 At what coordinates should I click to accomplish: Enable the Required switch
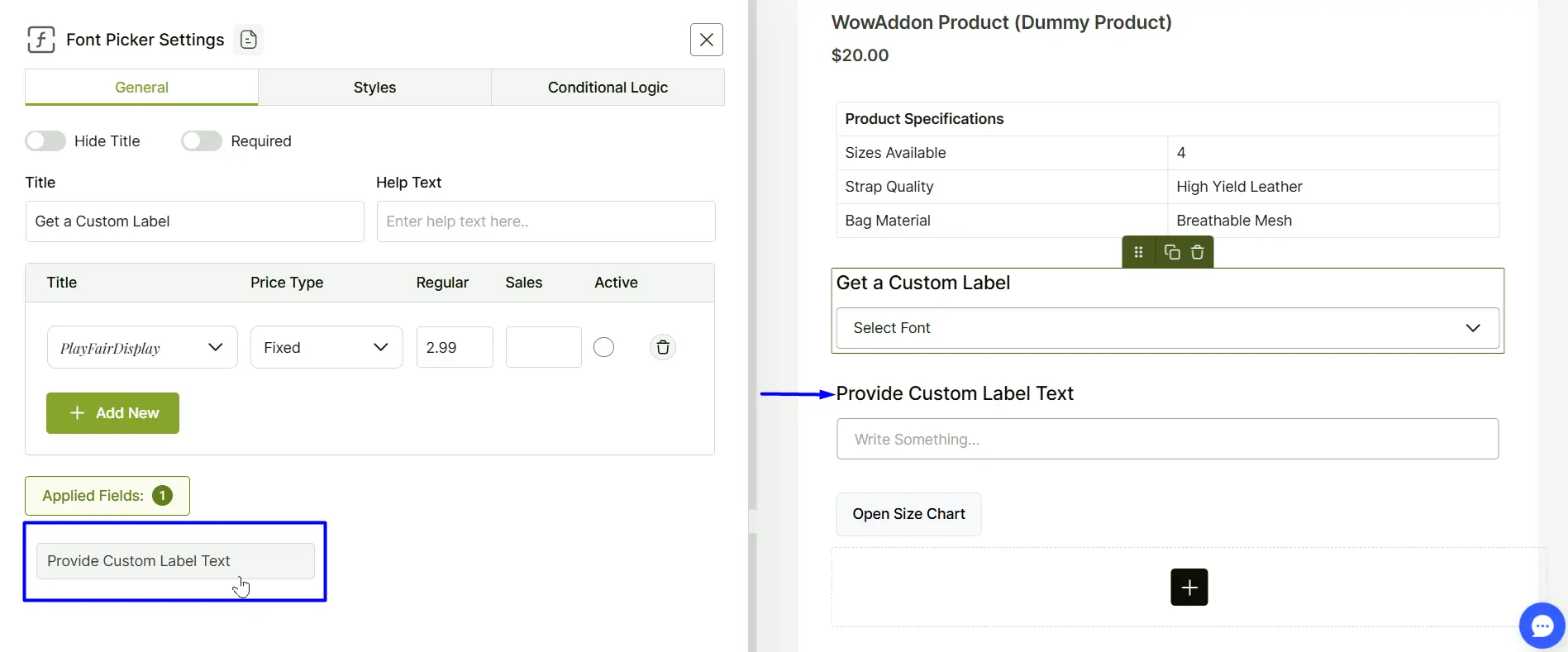202,141
